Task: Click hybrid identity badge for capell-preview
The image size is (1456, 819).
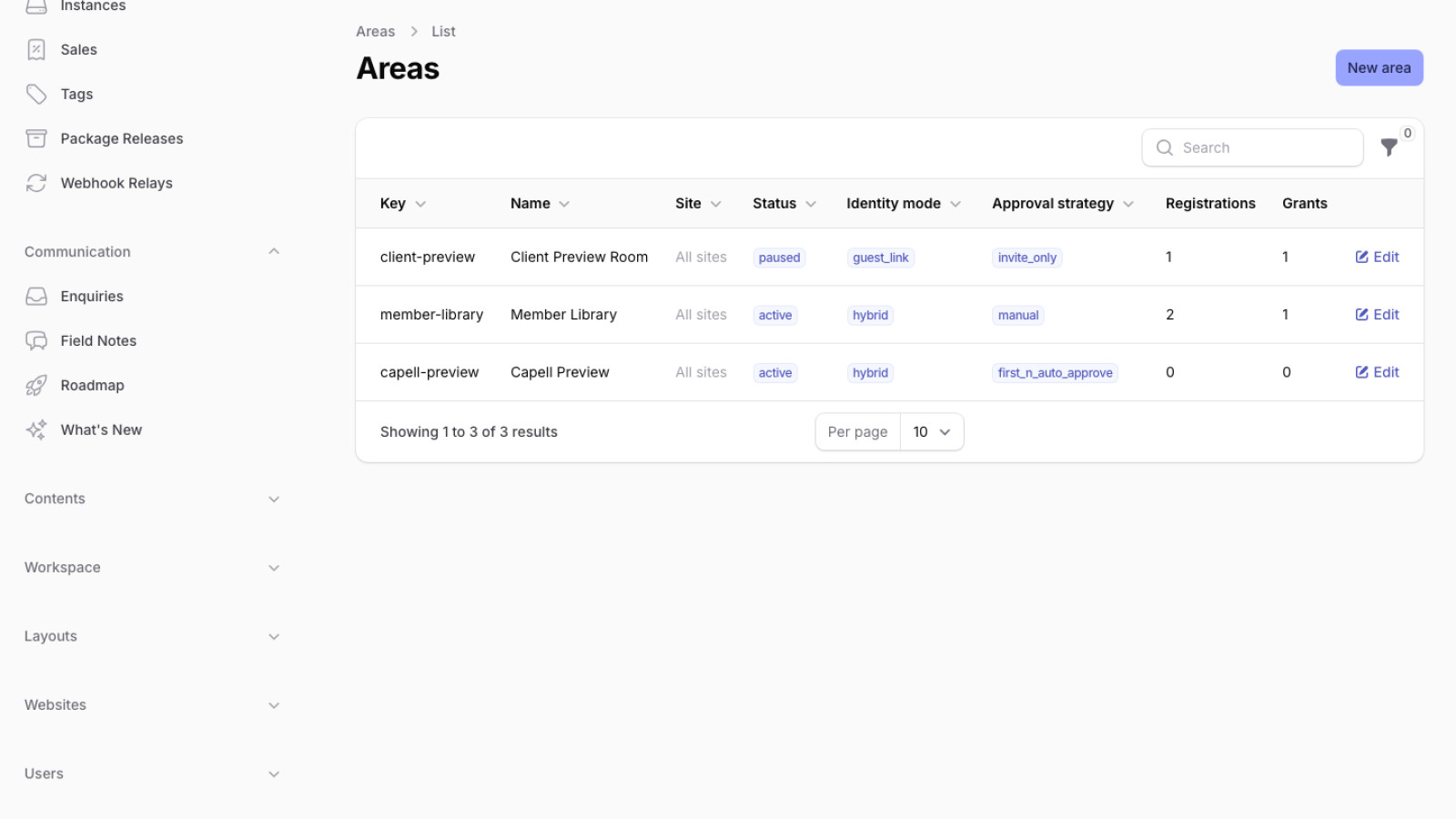Action: (871, 373)
